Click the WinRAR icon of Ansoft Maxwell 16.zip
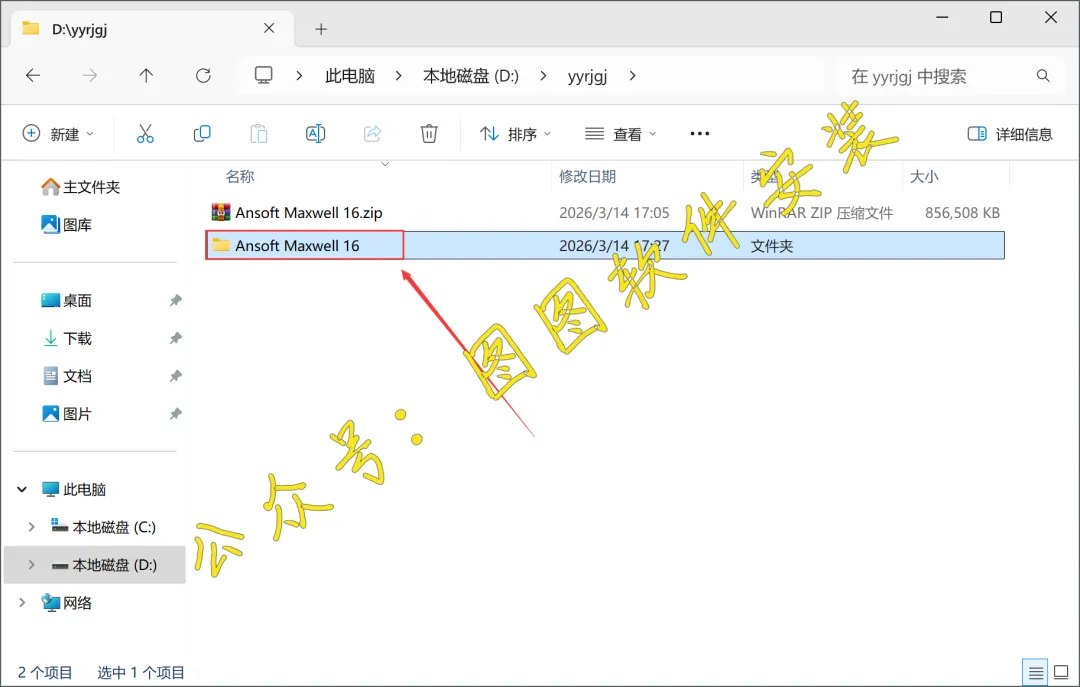Screen dimensions: 1080x687 [220, 212]
